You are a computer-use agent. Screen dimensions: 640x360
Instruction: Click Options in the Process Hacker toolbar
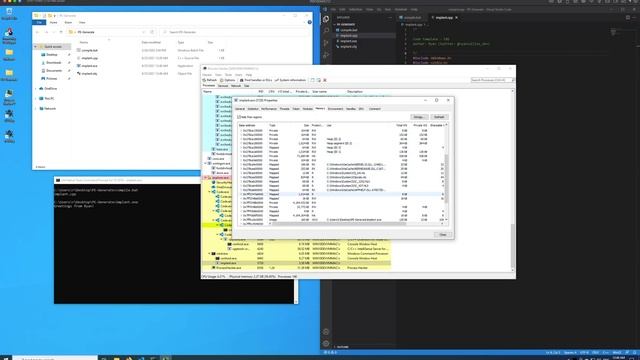pyautogui.click(x=228, y=80)
